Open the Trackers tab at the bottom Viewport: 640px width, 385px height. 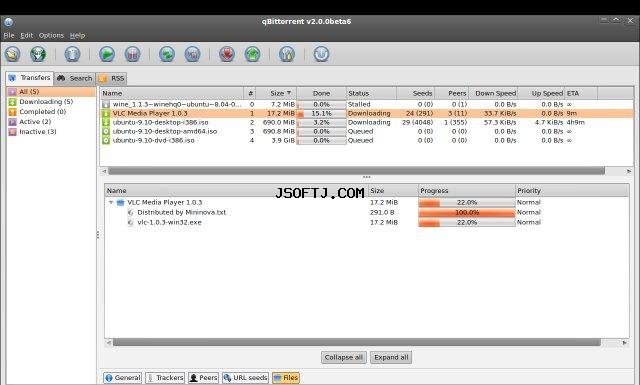(165, 378)
